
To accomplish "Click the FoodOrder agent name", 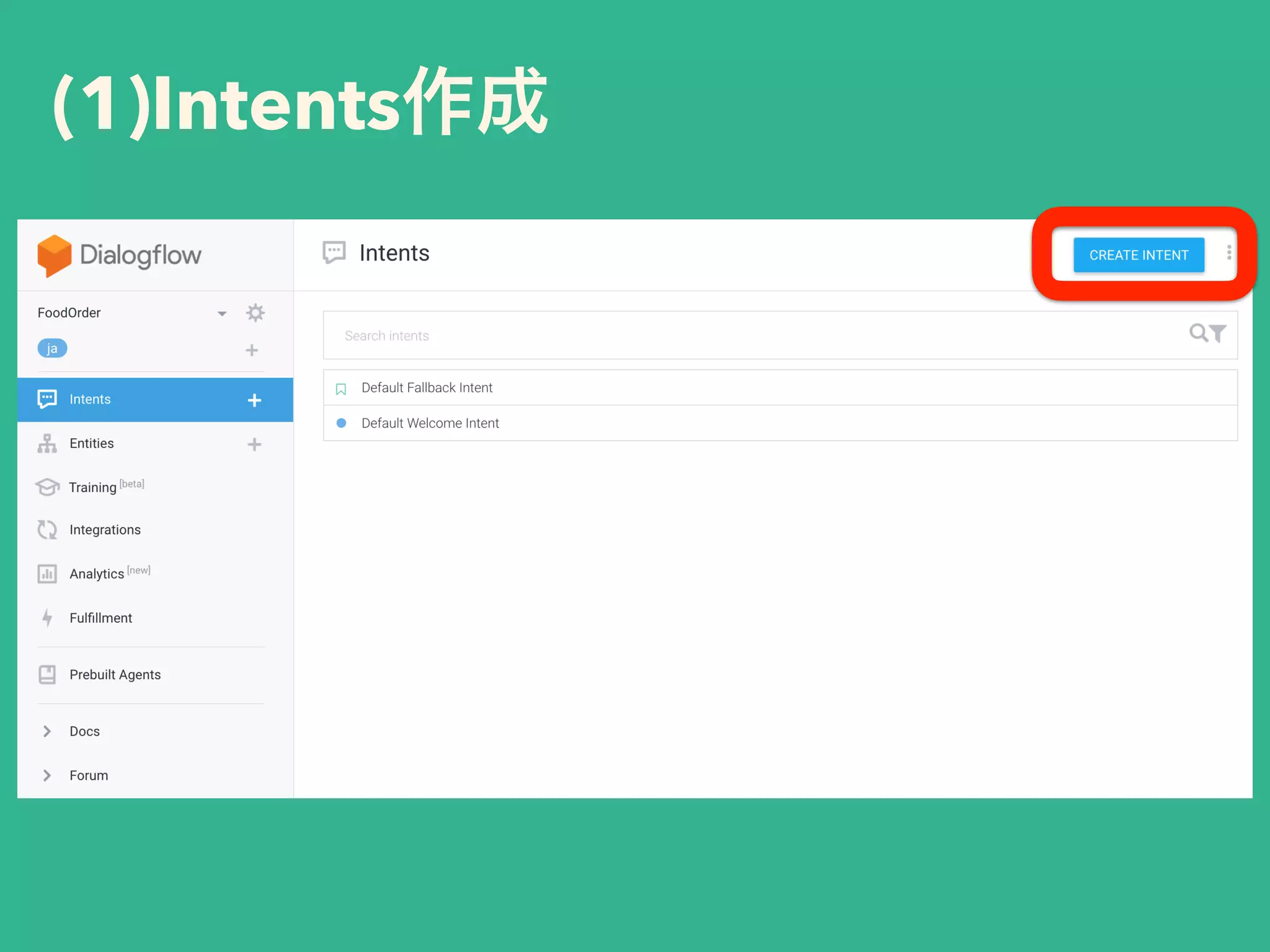I will click(69, 313).
